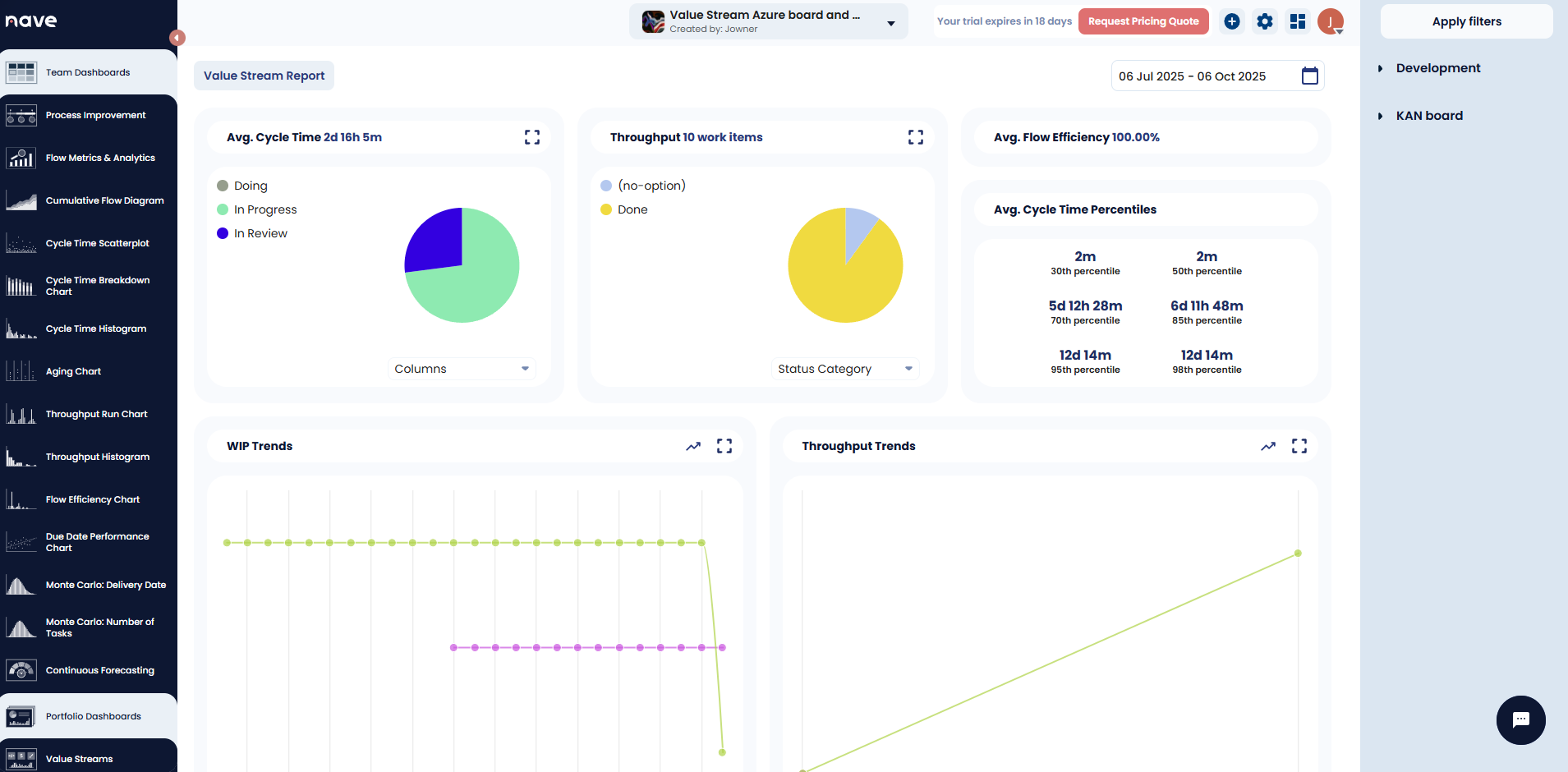
Task: Expand the Development filter group
Action: 1437,68
